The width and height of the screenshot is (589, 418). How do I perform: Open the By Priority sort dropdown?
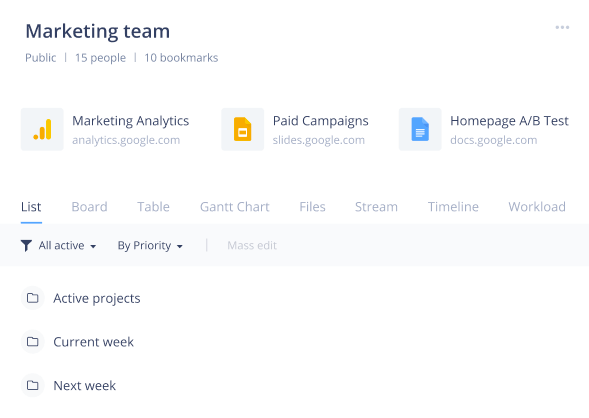click(150, 246)
